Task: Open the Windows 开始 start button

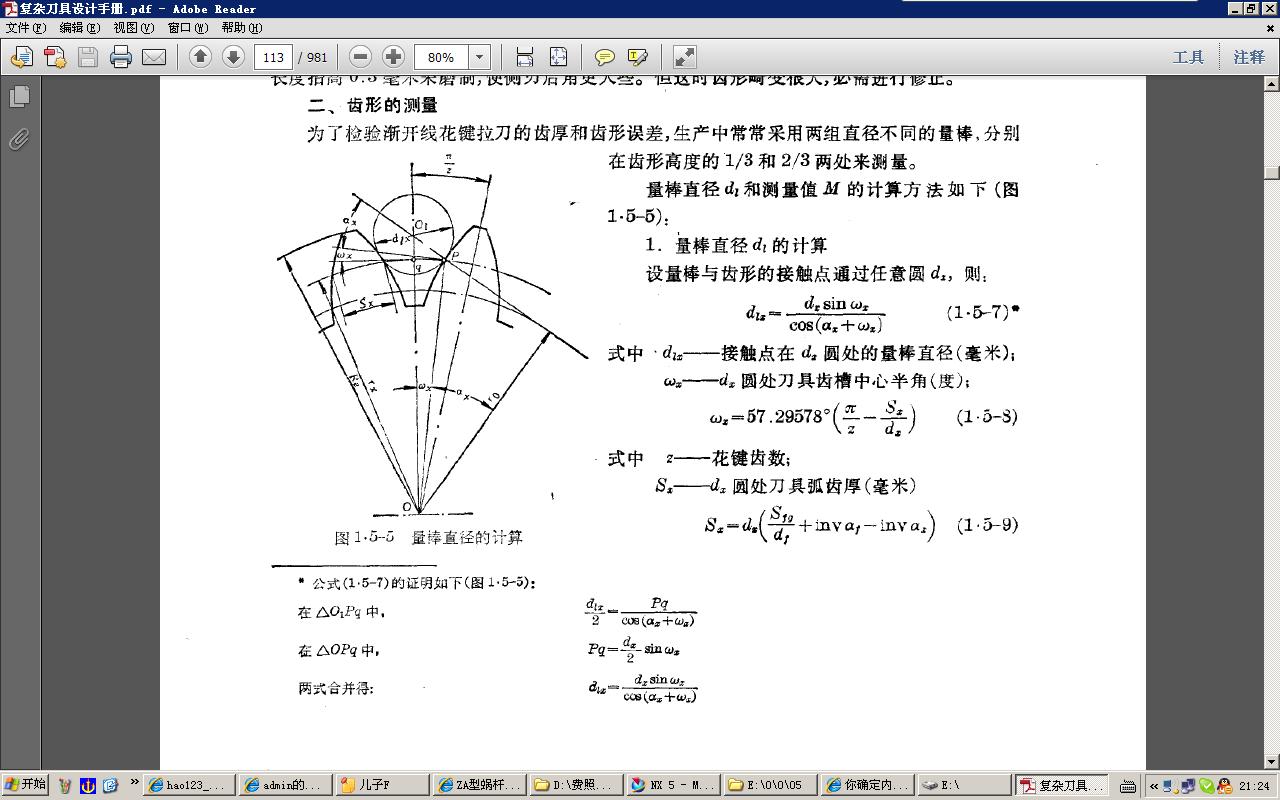Action: tap(25, 785)
